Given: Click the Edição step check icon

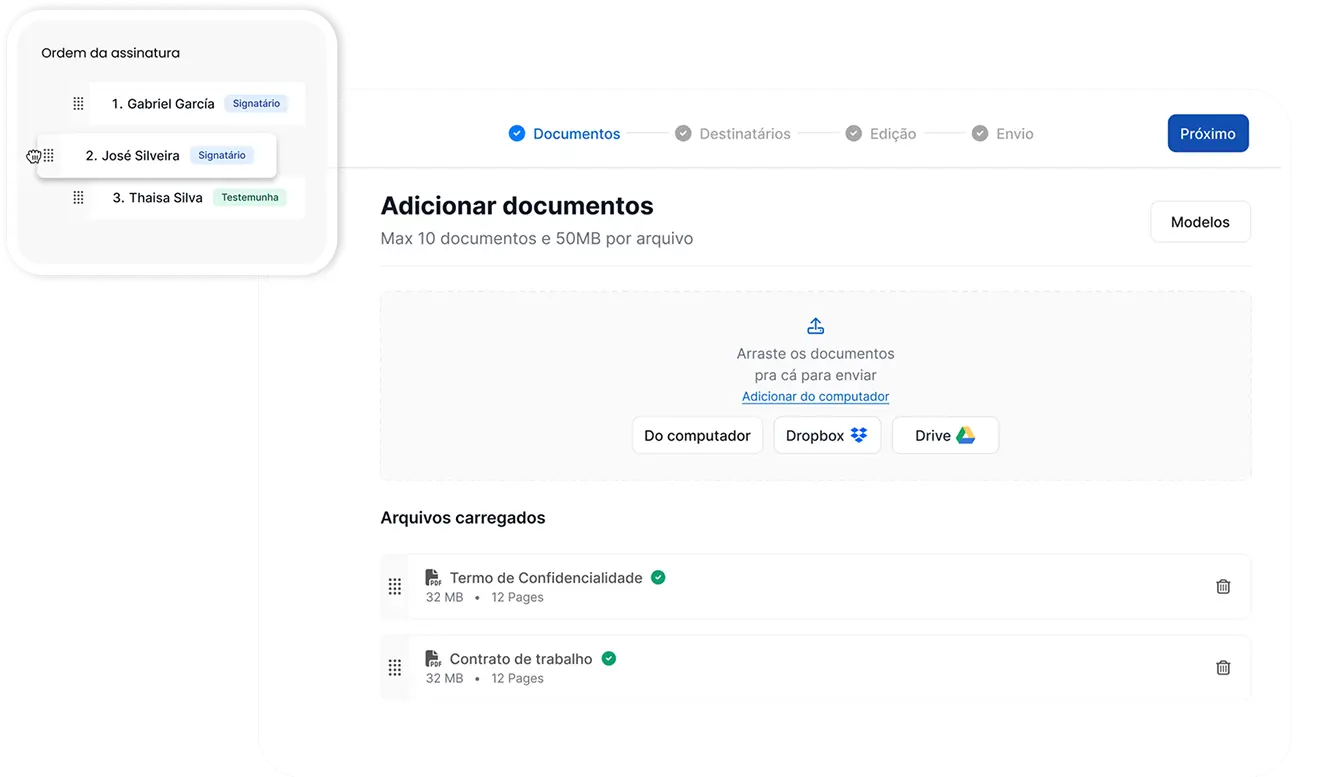Looking at the screenshot, I should coord(854,133).
